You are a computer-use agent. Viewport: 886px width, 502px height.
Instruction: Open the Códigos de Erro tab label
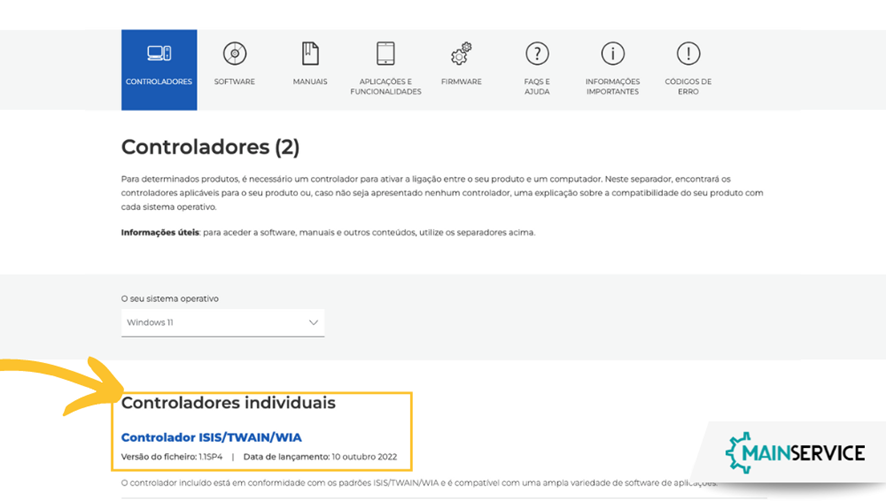click(x=688, y=86)
